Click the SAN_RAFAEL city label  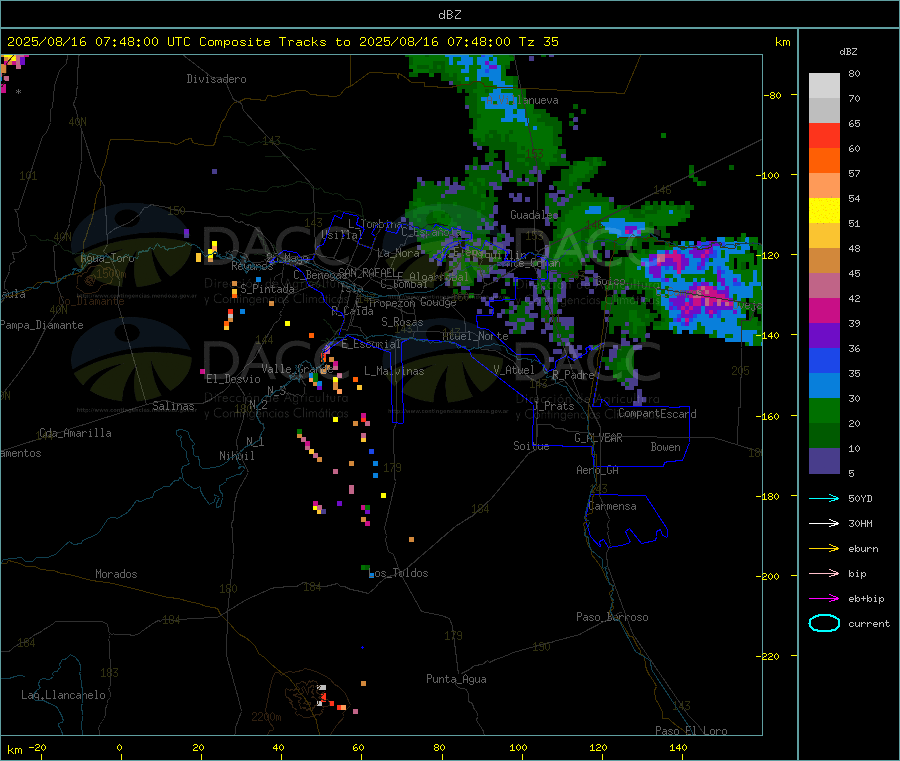point(367,273)
